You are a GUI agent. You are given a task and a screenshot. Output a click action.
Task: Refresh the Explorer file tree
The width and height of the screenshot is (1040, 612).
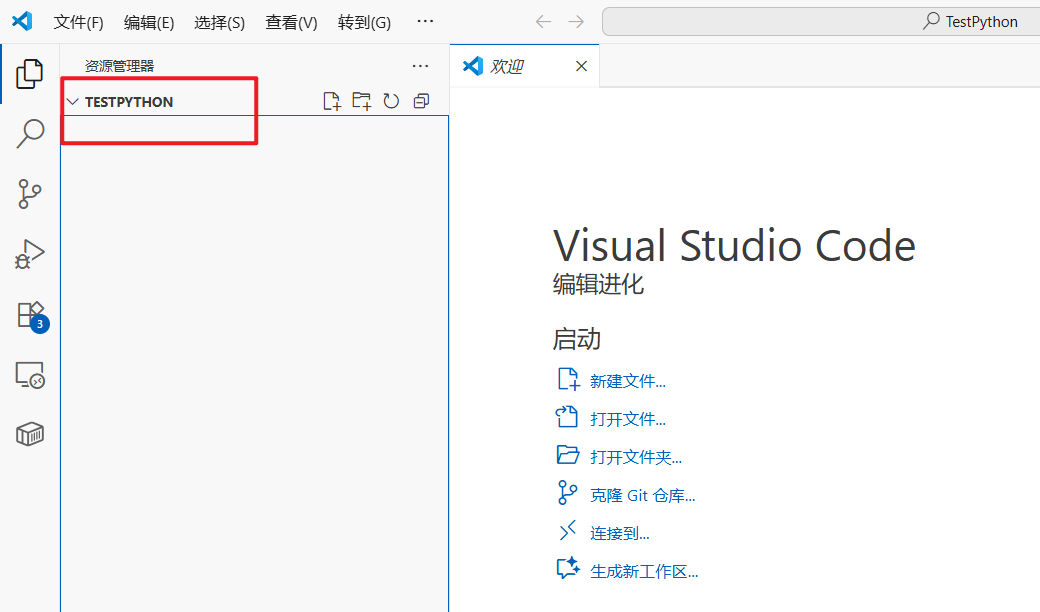(x=391, y=101)
